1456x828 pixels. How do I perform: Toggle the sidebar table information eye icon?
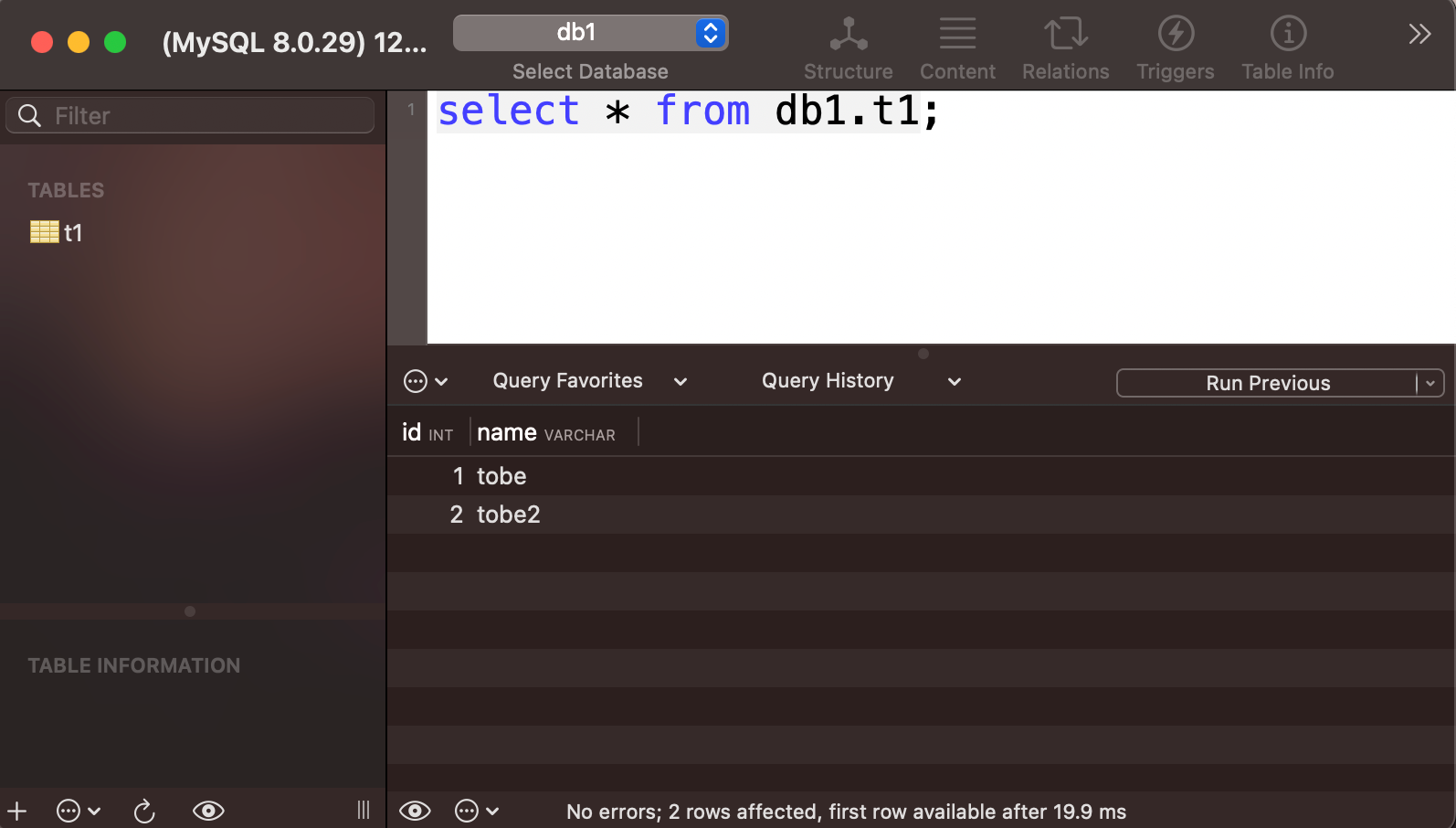(x=208, y=811)
